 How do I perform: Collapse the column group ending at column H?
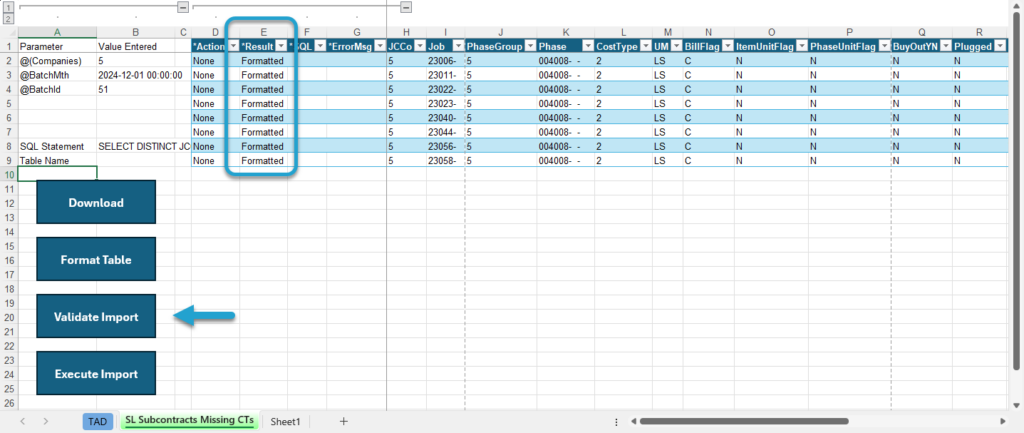[x=406, y=7]
